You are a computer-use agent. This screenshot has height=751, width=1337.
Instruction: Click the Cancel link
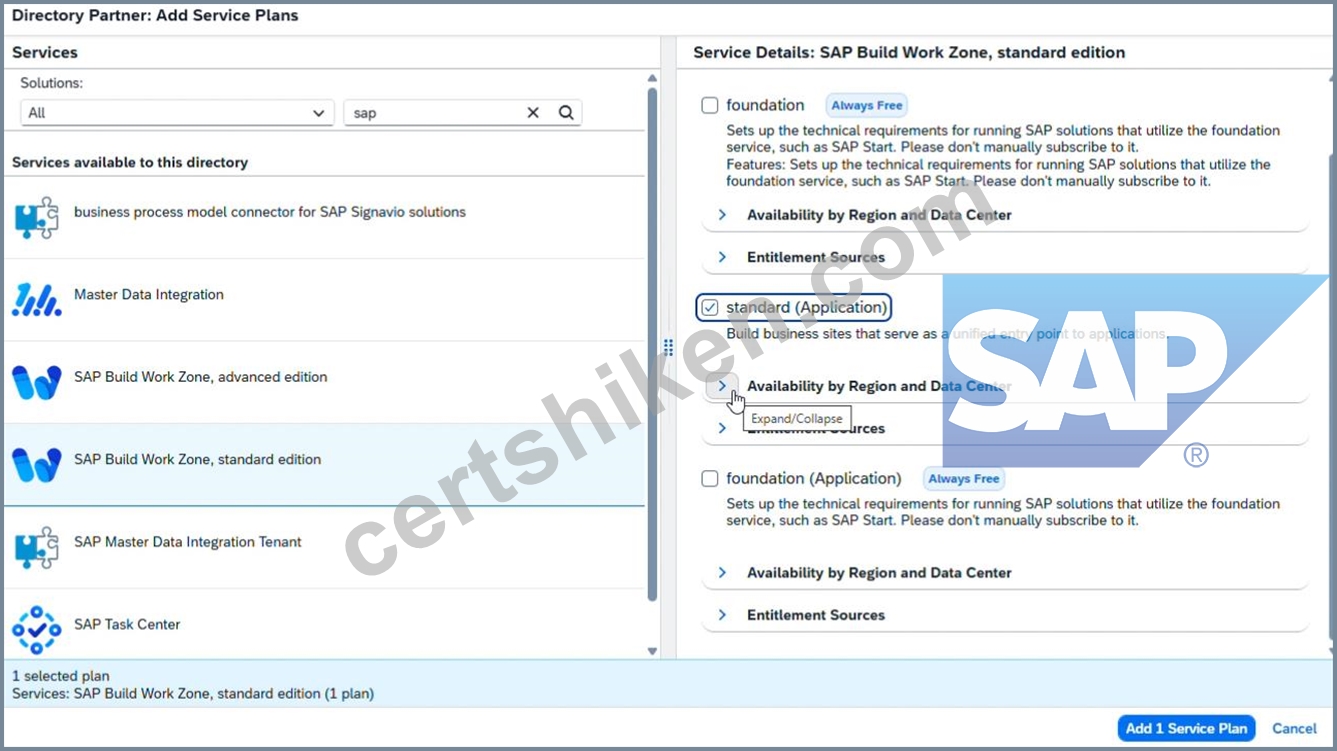click(x=1294, y=728)
